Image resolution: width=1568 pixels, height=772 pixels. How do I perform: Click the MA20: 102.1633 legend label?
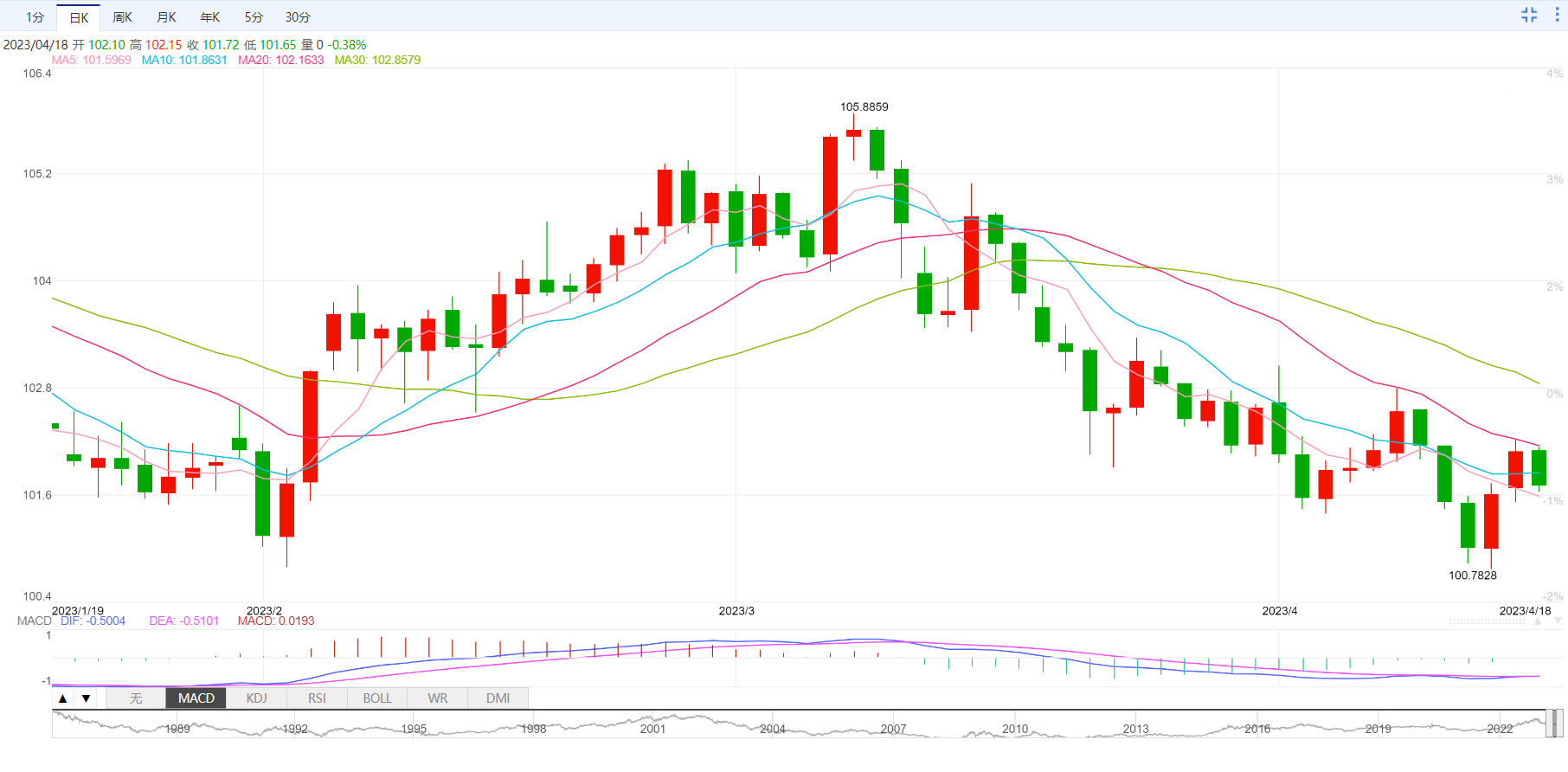(281, 60)
